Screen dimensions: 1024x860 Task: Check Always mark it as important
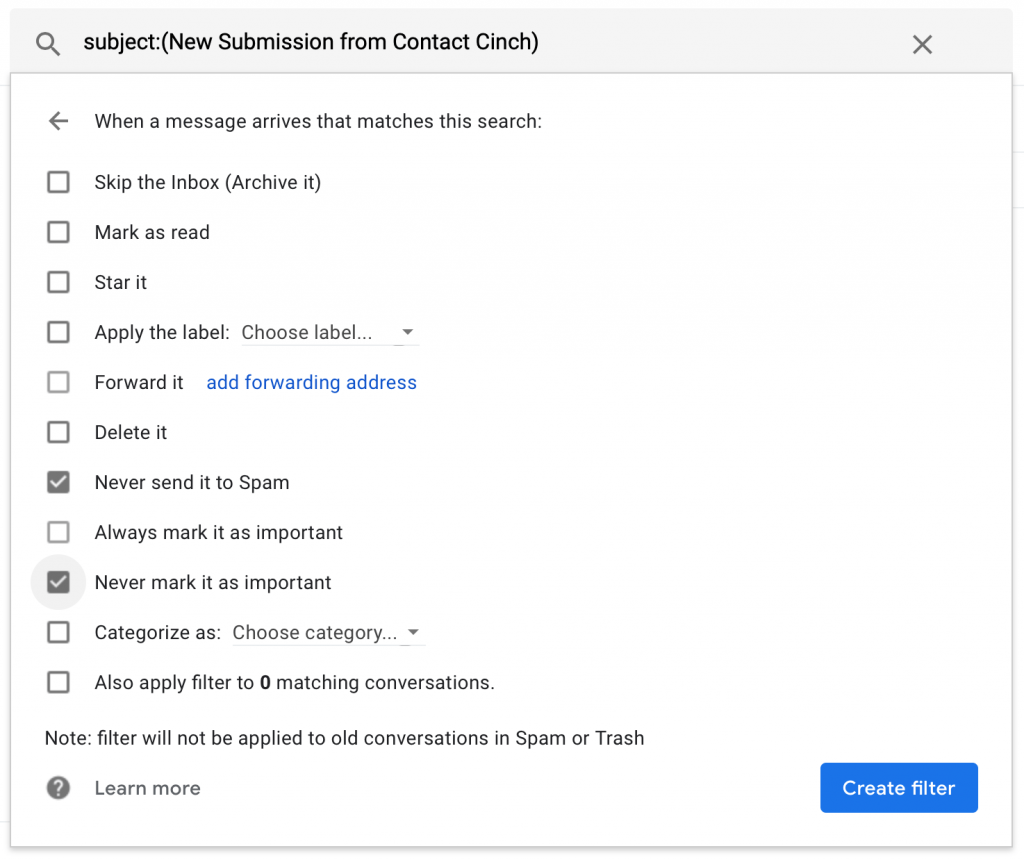59,532
